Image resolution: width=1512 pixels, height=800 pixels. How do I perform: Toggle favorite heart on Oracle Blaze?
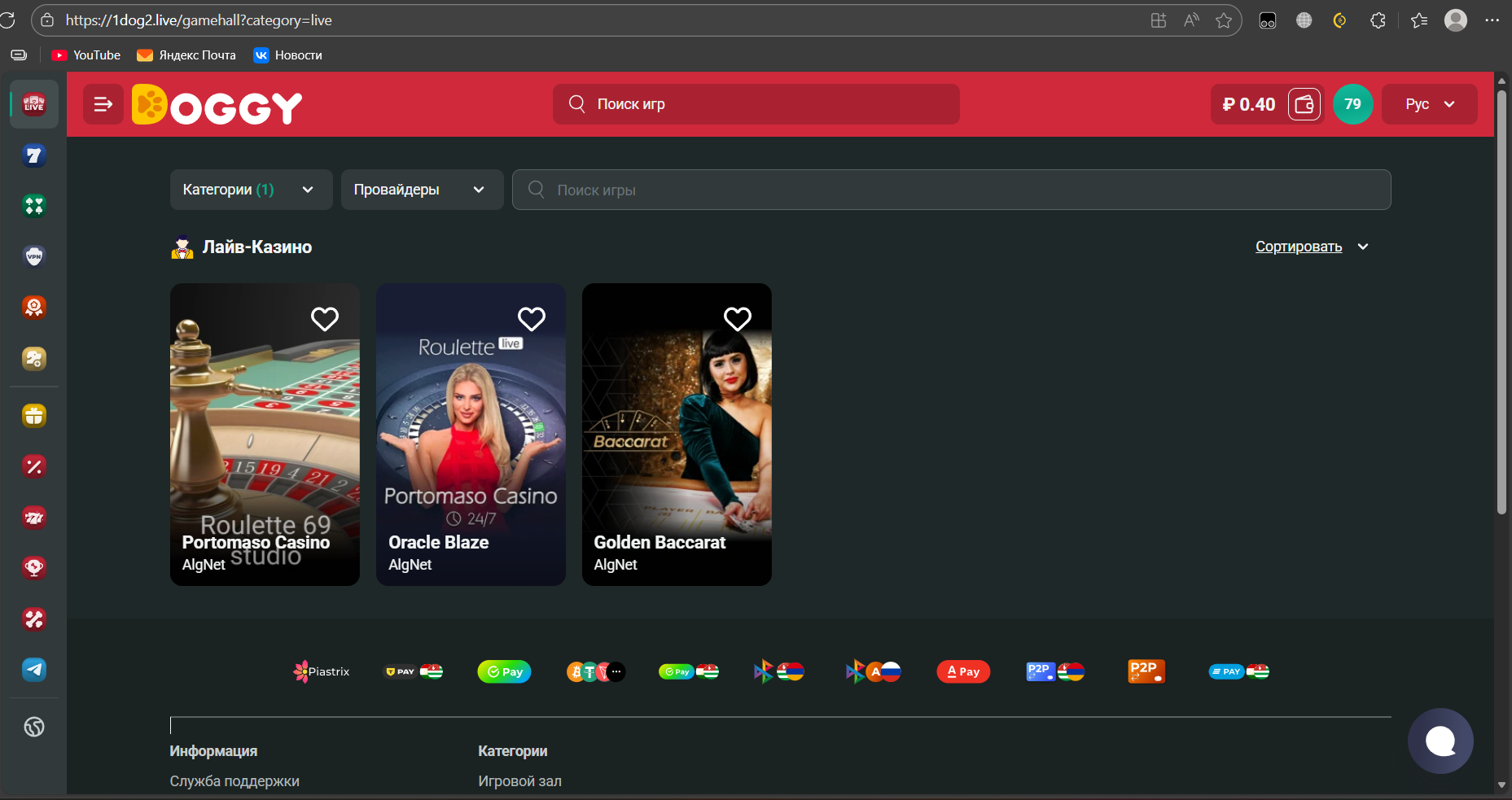pyautogui.click(x=532, y=319)
